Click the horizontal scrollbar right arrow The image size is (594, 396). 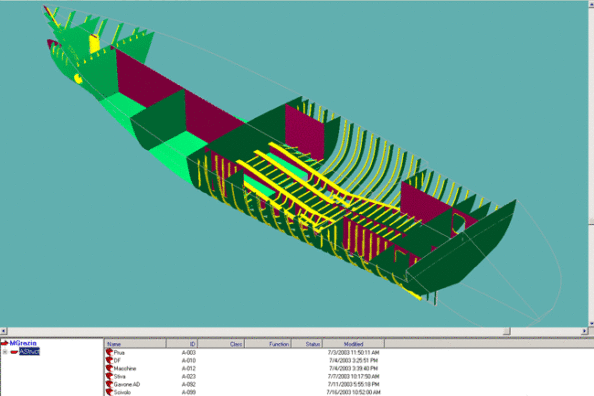(x=584, y=331)
